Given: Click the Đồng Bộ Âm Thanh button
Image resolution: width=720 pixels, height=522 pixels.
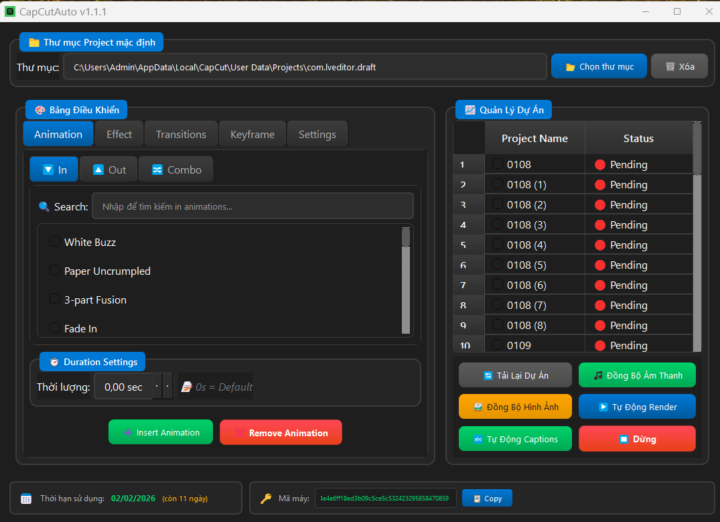Looking at the screenshot, I should pos(637,376).
